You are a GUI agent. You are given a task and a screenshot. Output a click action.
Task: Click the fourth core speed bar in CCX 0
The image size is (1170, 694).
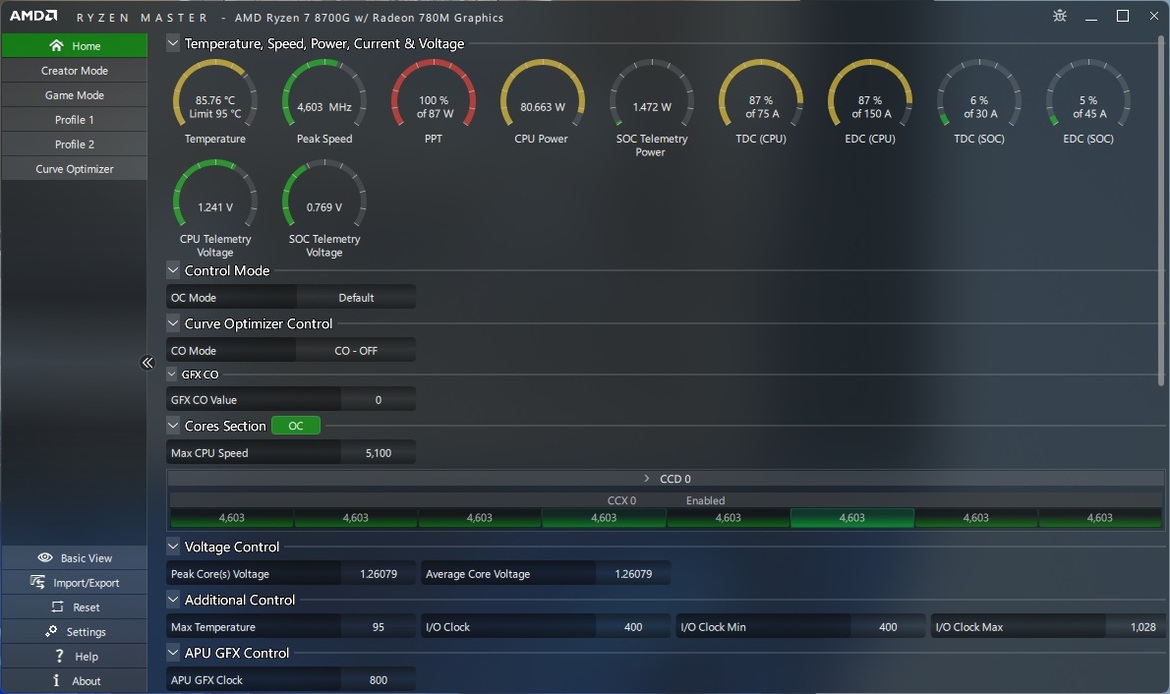click(x=604, y=518)
